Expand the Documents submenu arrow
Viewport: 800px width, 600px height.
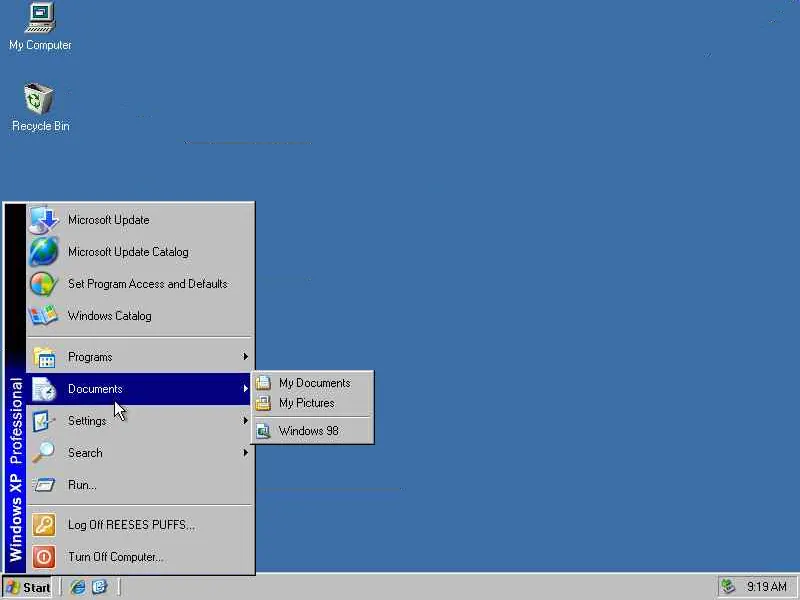click(x=245, y=389)
